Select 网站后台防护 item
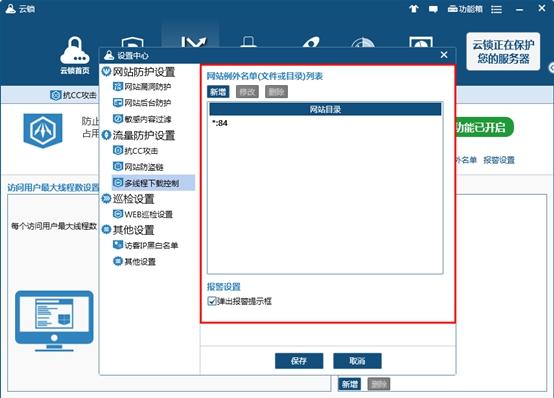Image resolution: width=554 pixels, height=398 pixels. [142, 103]
